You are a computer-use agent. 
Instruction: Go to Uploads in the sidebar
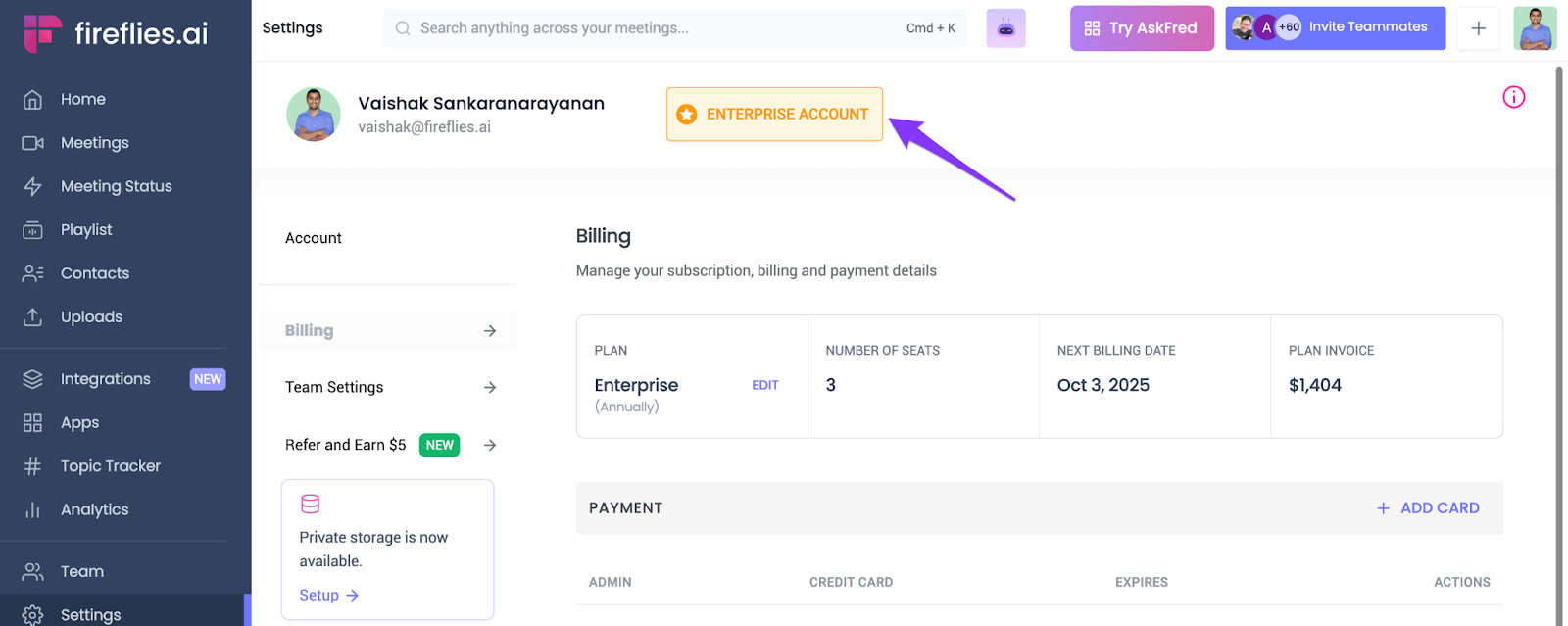click(91, 316)
